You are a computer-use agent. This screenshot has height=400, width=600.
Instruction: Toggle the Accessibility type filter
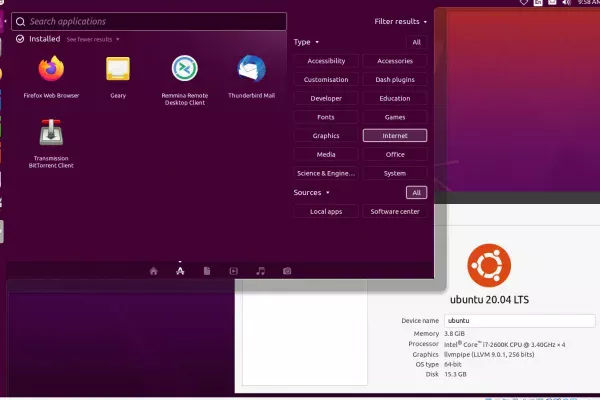point(326,61)
